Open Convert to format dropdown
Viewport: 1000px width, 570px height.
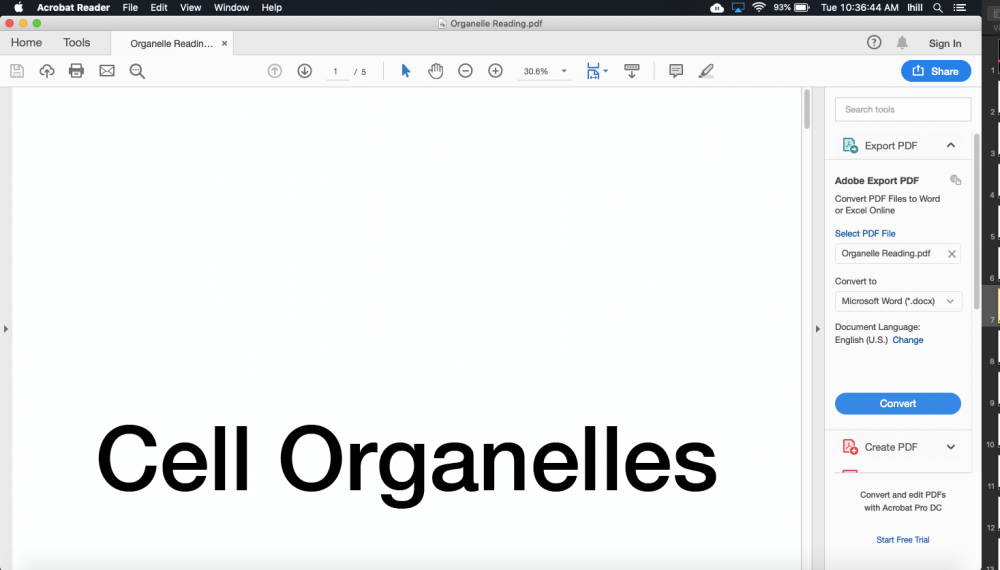(x=898, y=301)
